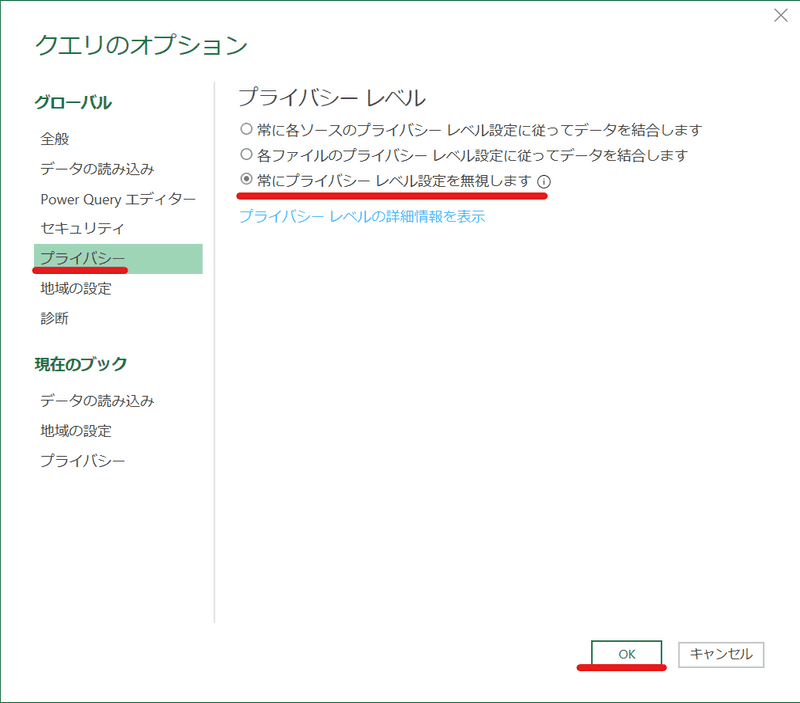Open プライバシー under 現在のブック
Viewport: 800px width, 703px height.
point(82,460)
